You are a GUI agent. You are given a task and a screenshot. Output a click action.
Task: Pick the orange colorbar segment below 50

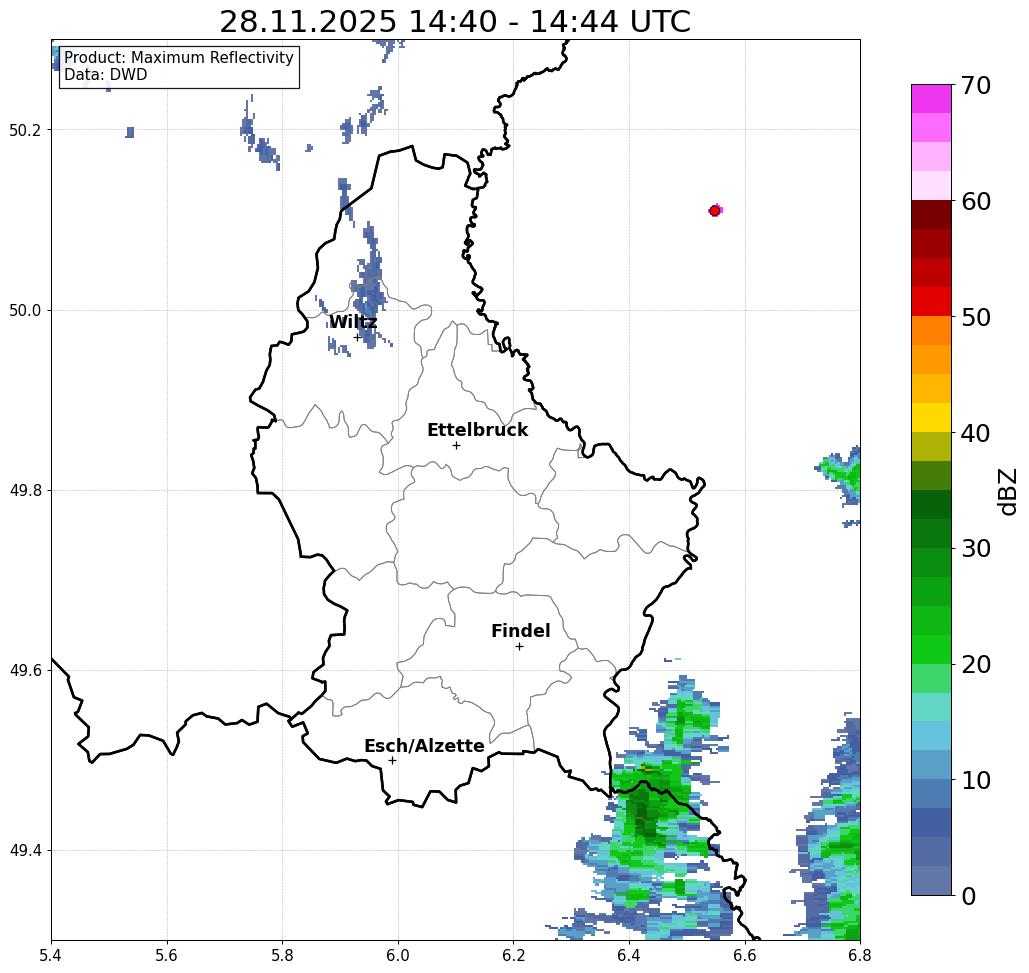(x=931, y=331)
